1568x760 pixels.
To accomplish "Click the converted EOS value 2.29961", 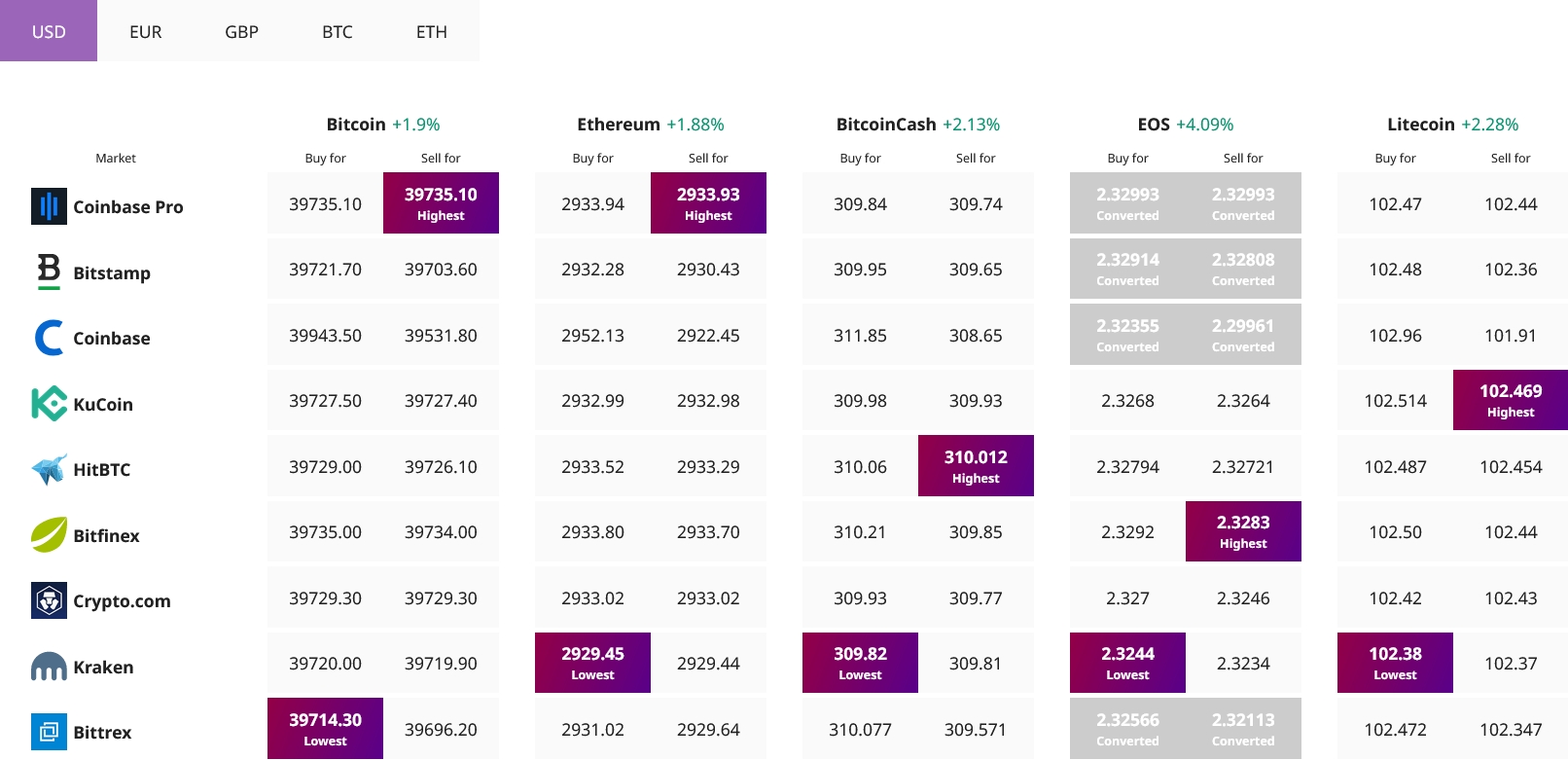I will tap(1243, 335).
